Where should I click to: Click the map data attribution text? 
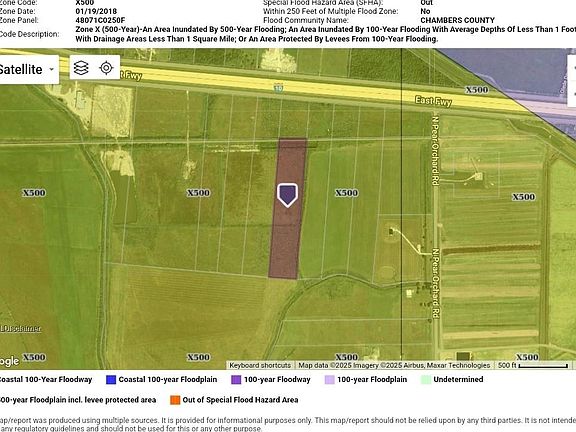point(394,365)
